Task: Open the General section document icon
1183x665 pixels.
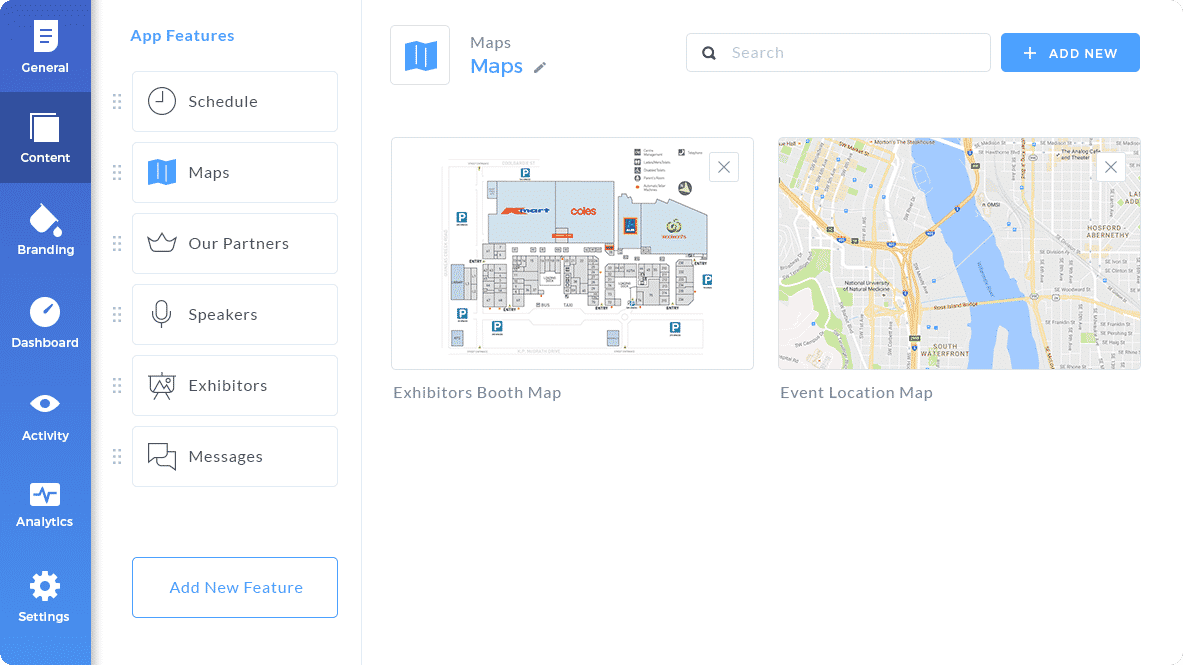Action: click(x=45, y=36)
